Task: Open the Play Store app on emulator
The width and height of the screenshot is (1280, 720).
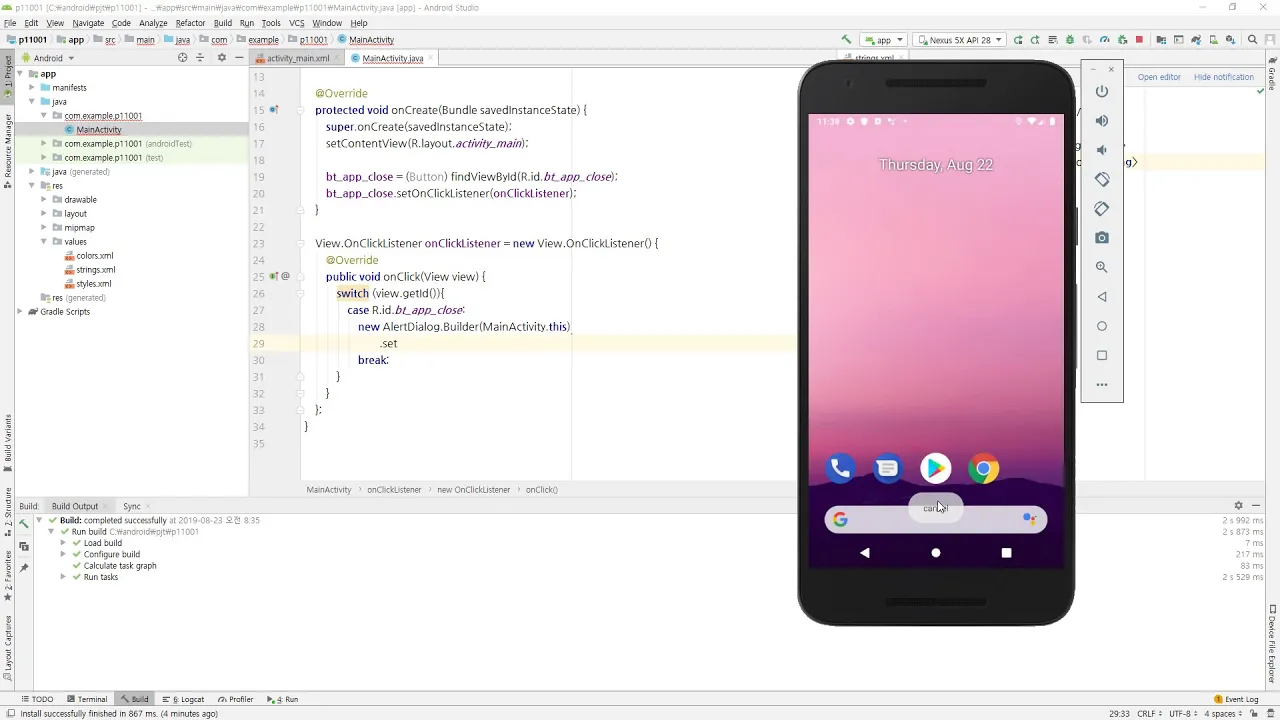Action: tap(936, 468)
